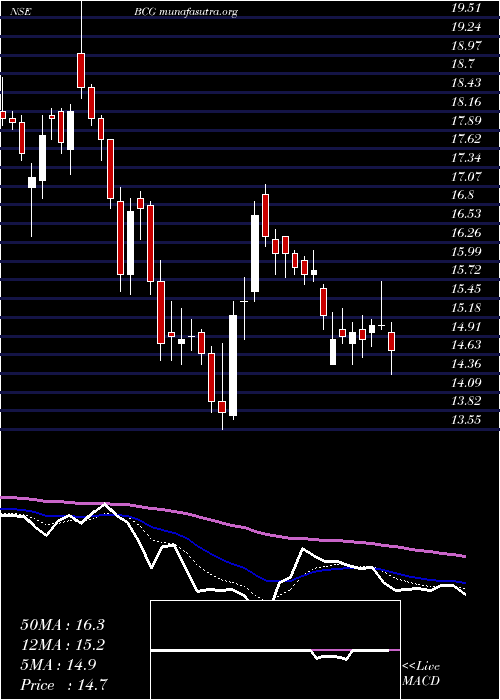Click the 13.55 price axis label
The image size is (500, 700).
tap(467, 420)
